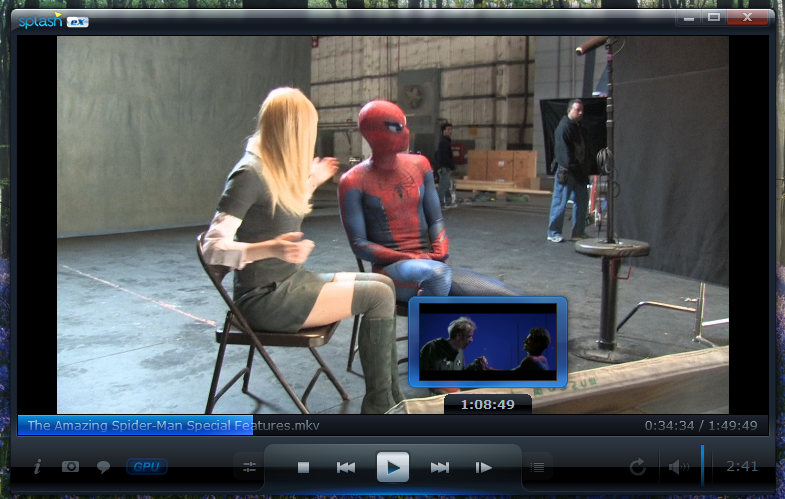Viewport: 785px width, 499px height.
Task: Click the main video display area
Action: click(392, 224)
